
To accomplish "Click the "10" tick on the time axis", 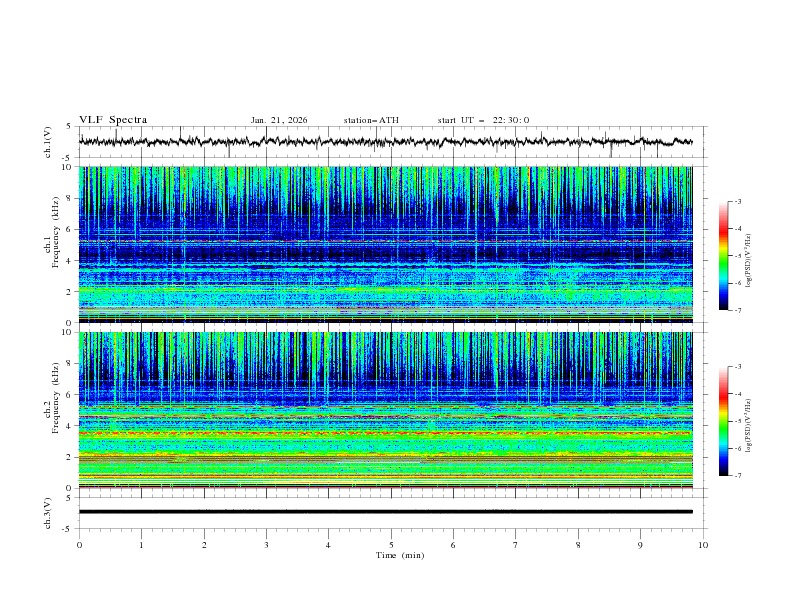I will (x=703, y=545).
